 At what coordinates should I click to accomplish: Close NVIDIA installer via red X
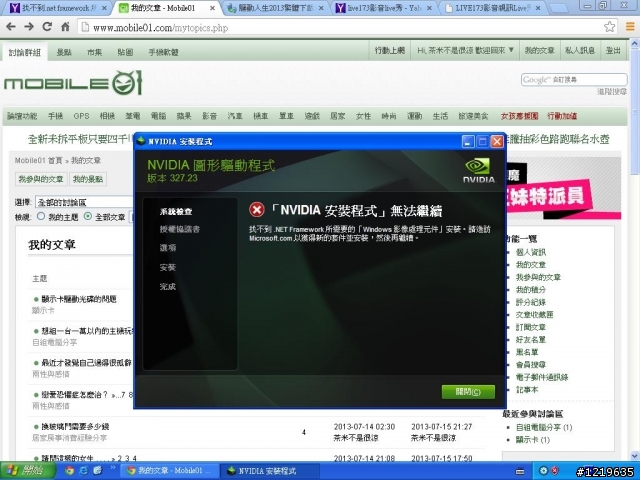click(x=497, y=142)
